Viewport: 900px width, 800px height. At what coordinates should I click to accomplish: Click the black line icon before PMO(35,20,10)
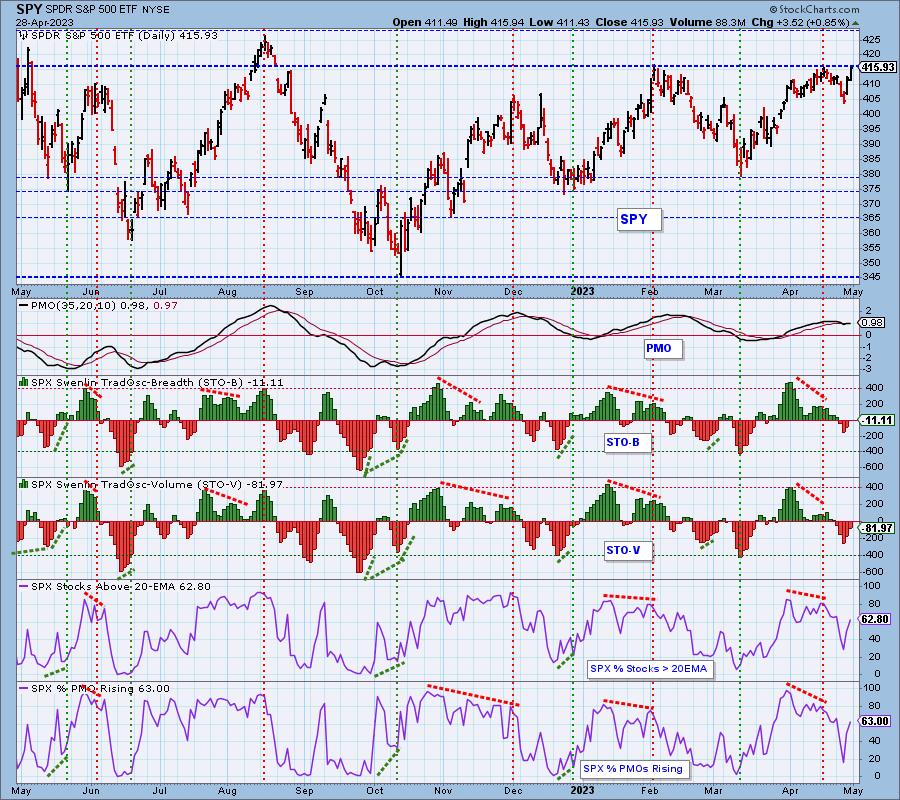coord(24,306)
